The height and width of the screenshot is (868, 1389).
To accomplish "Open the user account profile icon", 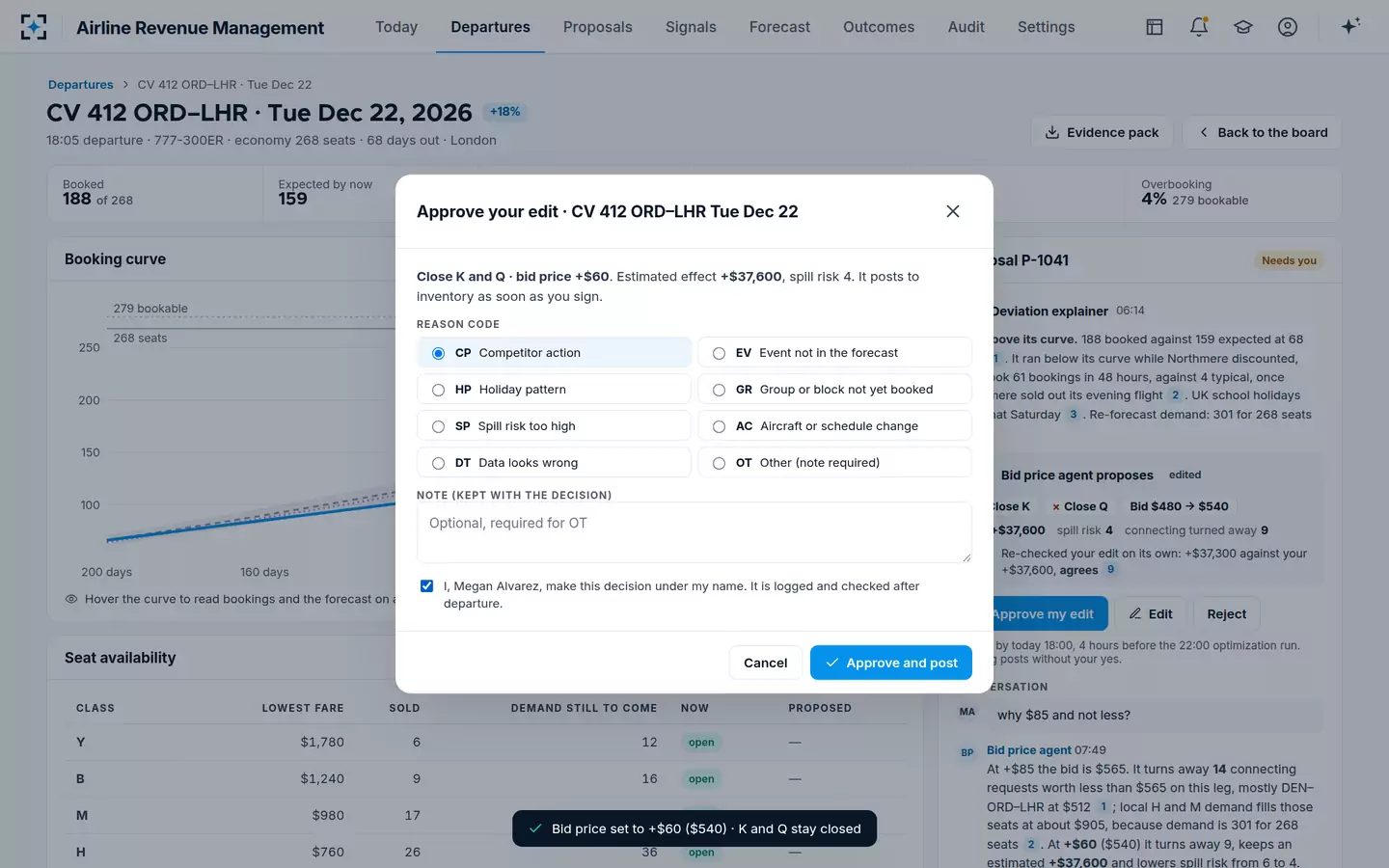I will 1288,27.
